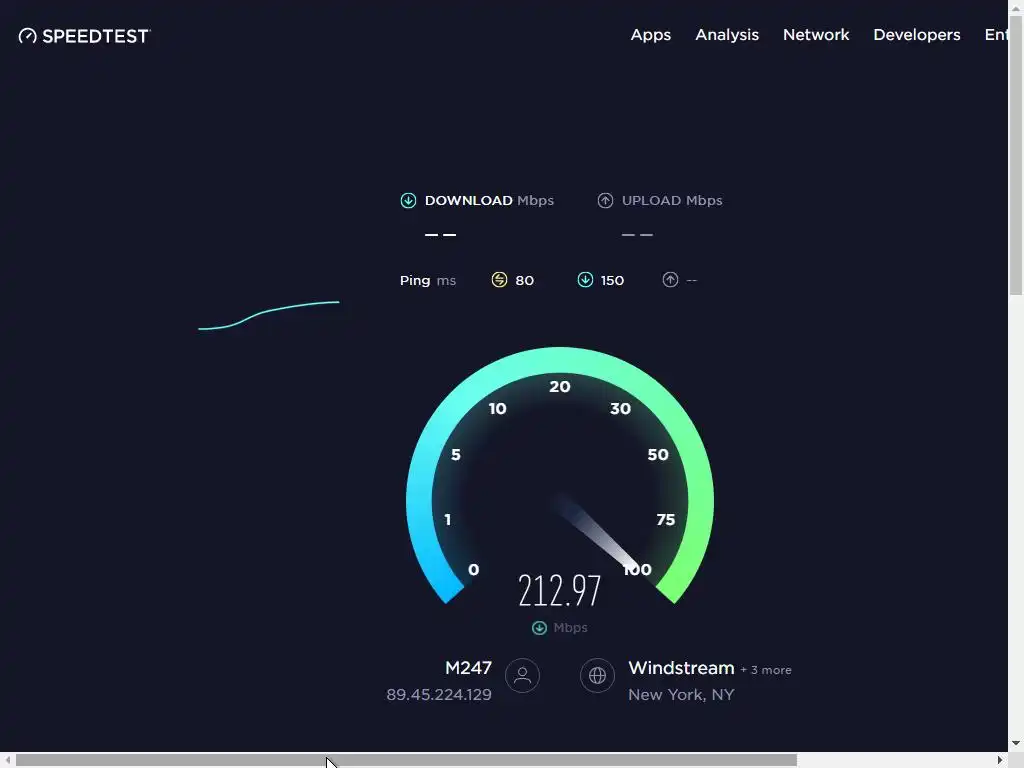Image resolution: width=1024 pixels, height=768 pixels.
Task: Open the Apps menu
Action: (650, 35)
